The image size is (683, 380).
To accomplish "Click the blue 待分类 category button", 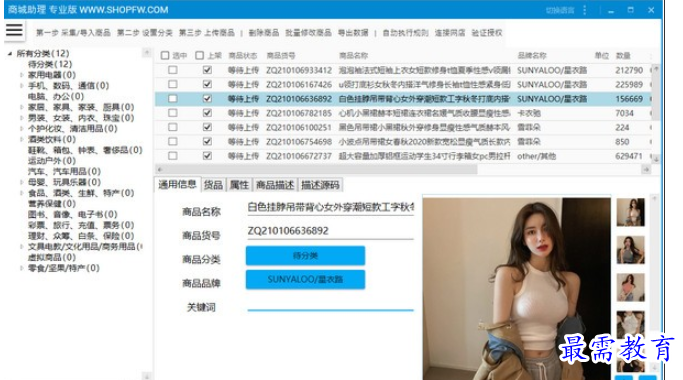I will [x=305, y=256].
